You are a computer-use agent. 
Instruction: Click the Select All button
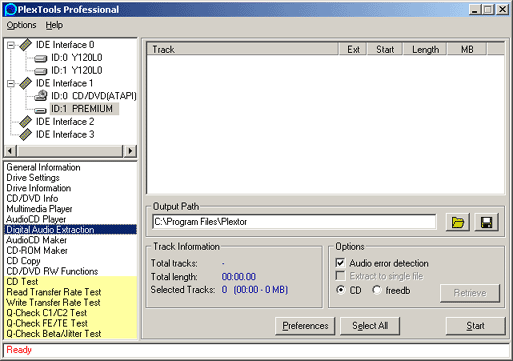[x=370, y=326]
